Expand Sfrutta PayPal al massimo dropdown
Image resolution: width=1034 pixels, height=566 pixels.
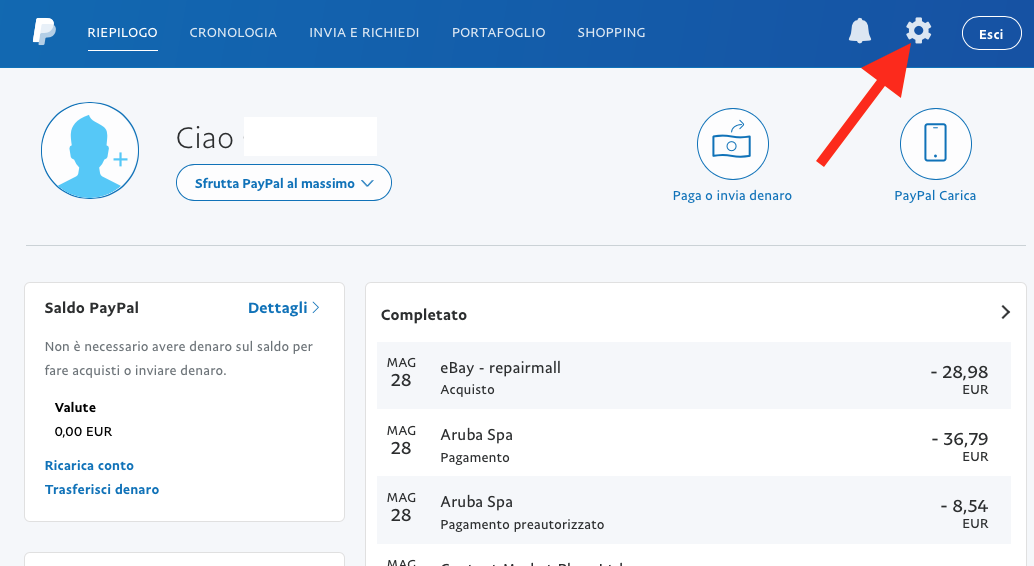point(284,183)
